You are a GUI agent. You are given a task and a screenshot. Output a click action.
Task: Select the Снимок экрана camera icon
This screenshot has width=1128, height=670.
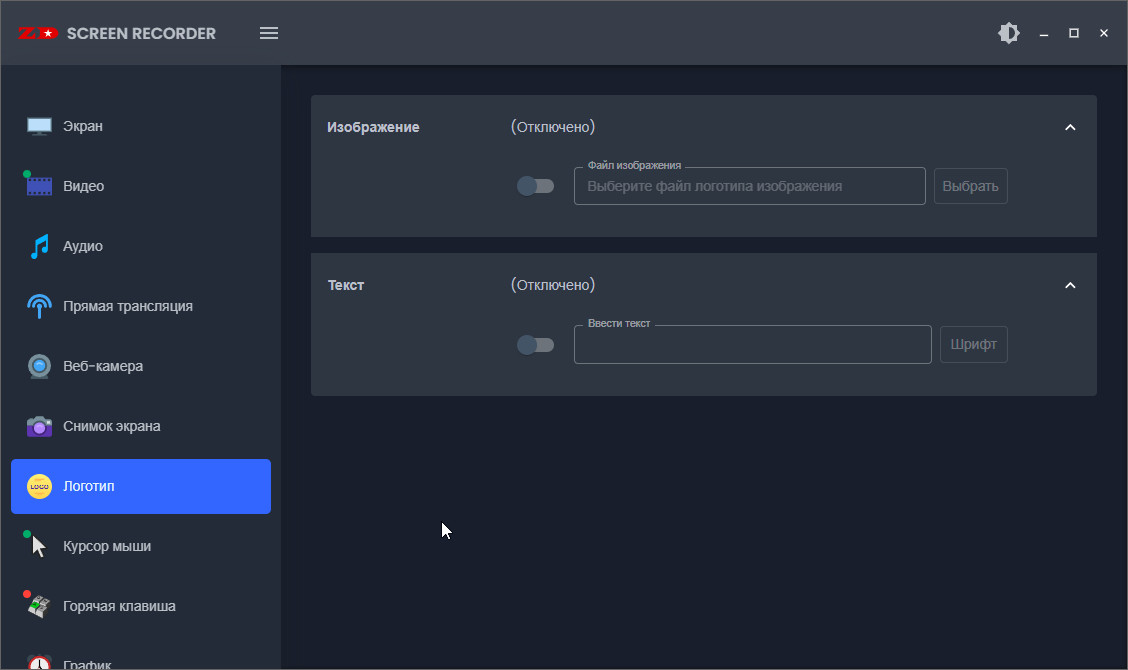click(39, 426)
